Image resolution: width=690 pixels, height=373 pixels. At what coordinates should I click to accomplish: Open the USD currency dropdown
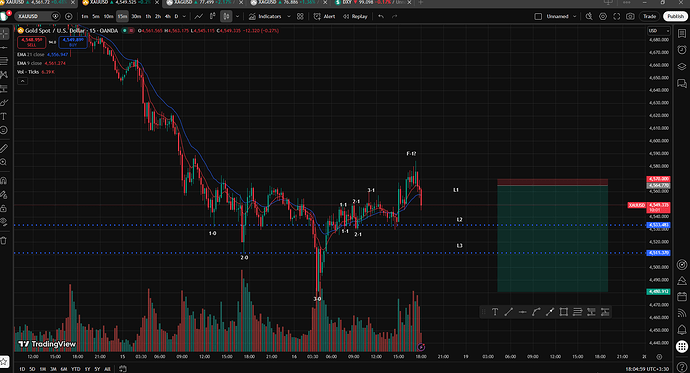658,31
